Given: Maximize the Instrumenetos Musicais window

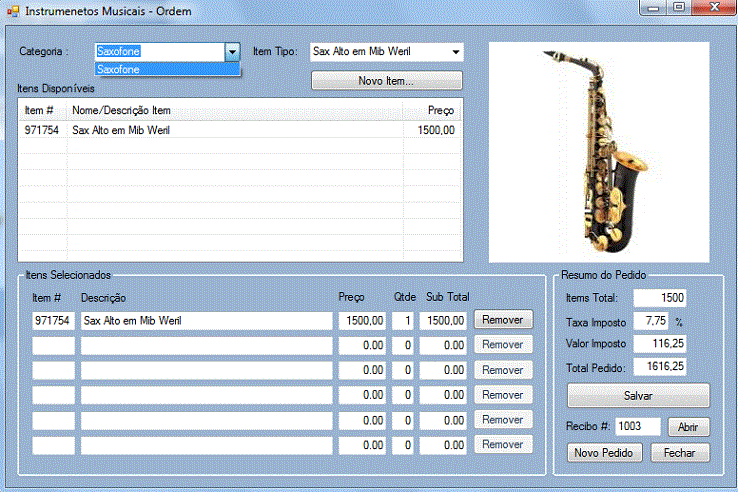Looking at the screenshot, I should [x=679, y=8].
